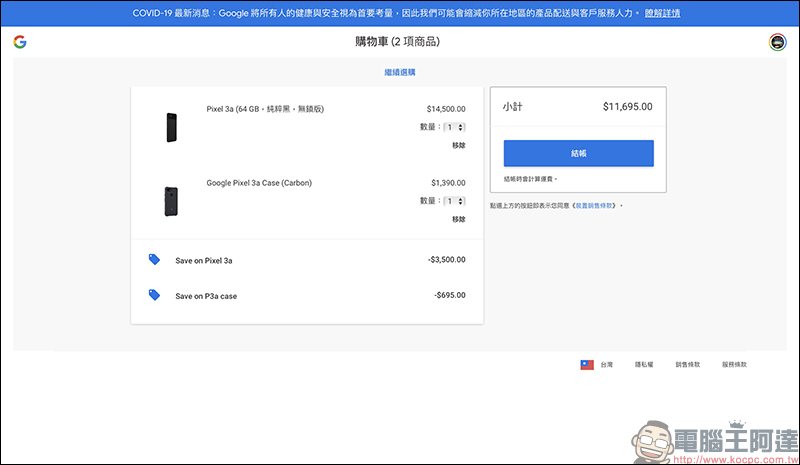Open the account avatar menu
The height and width of the screenshot is (465, 800).
778,42
